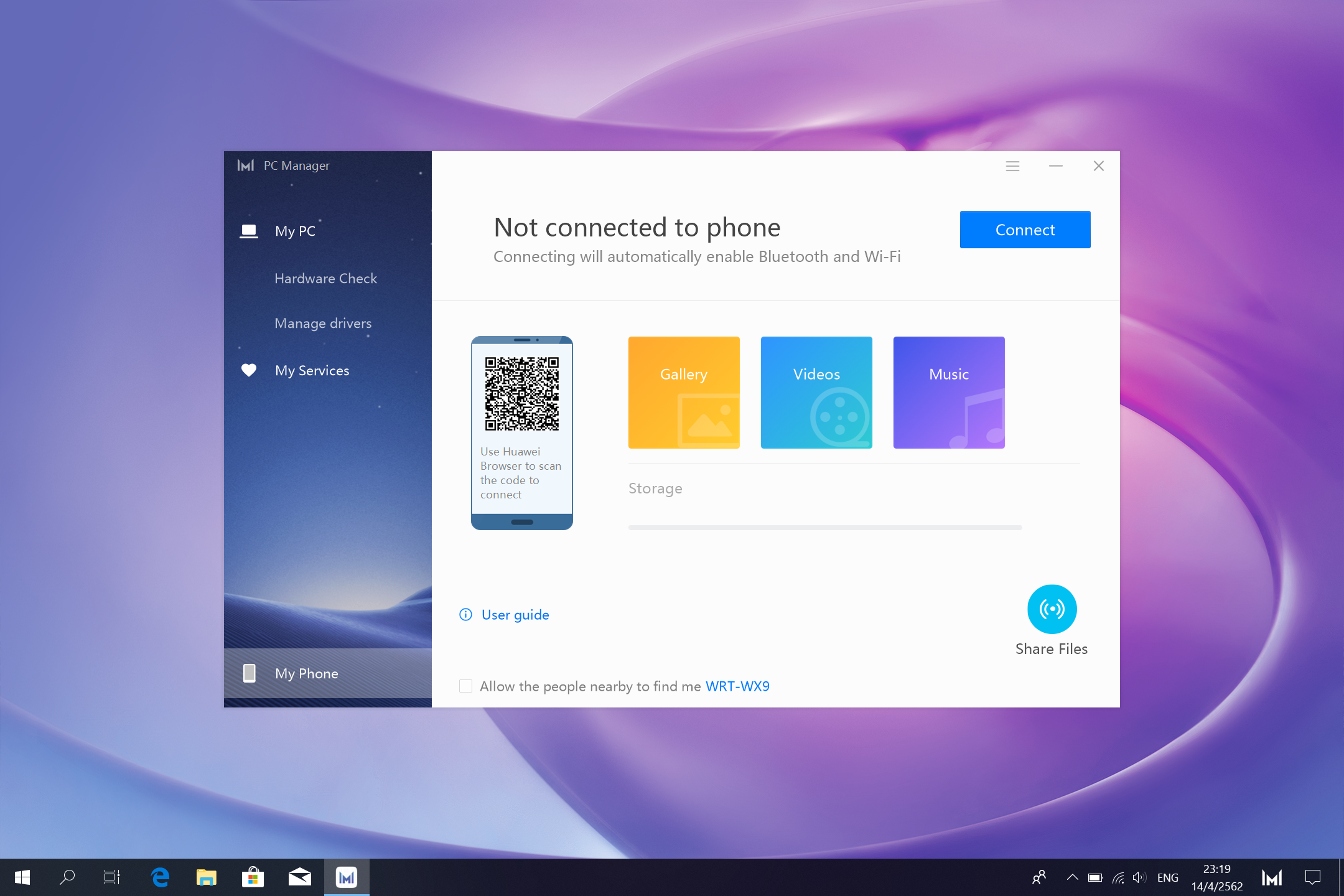Image resolution: width=1344 pixels, height=896 pixels.
Task: Click the WRT-WX9 device name link
Action: (x=737, y=686)
